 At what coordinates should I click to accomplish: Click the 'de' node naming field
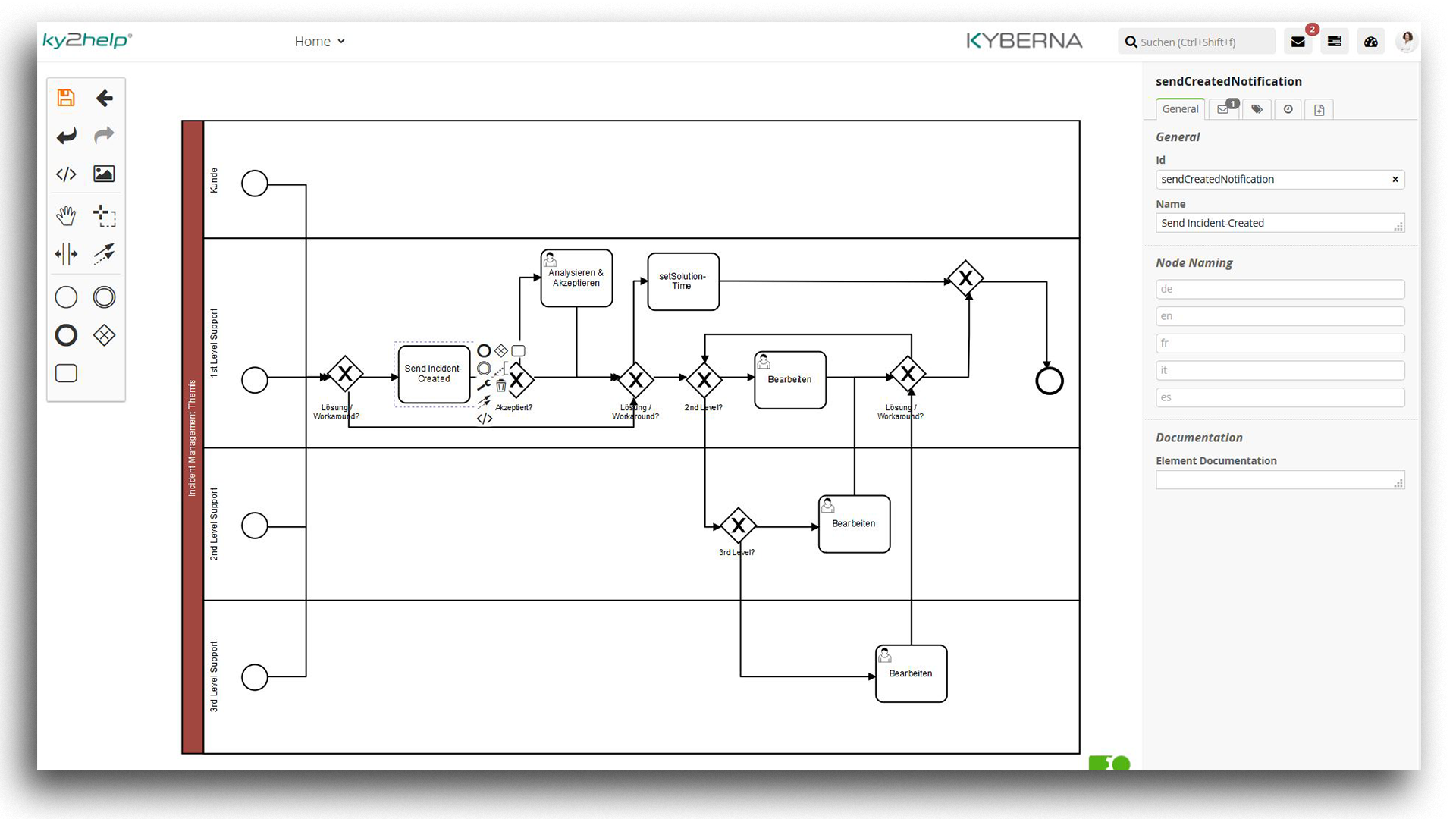1279,289
